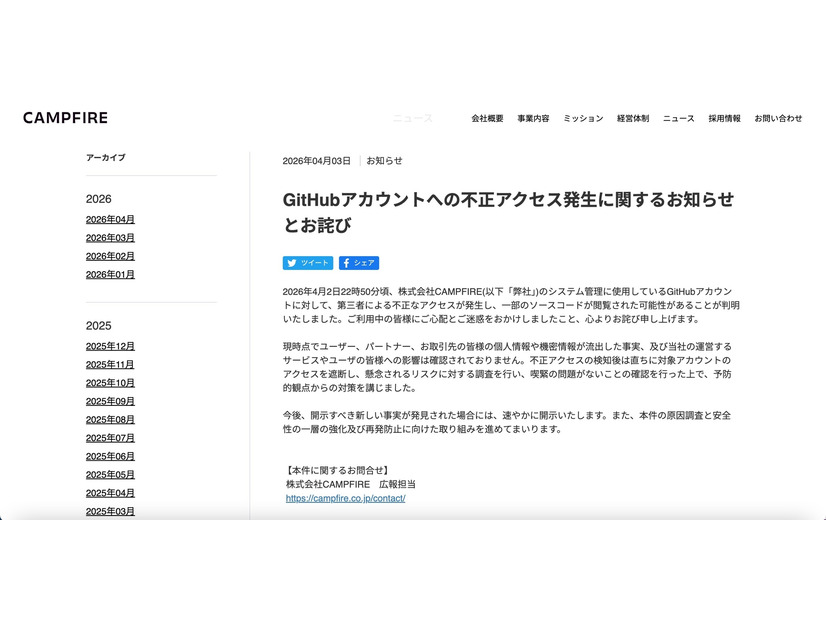Click the CAMPFIRE logo
Image resolution: width=826 pixels, height=620 pixels.
pos(65,117)
